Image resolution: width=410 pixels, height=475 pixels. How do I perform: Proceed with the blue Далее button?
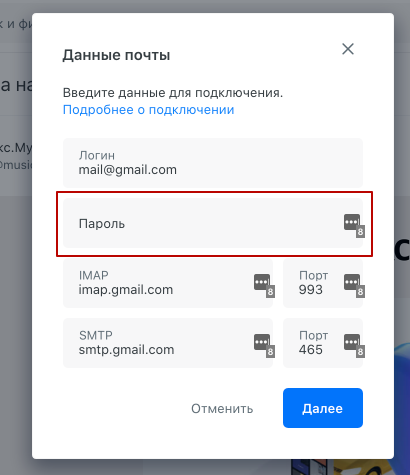click(323, 408)
